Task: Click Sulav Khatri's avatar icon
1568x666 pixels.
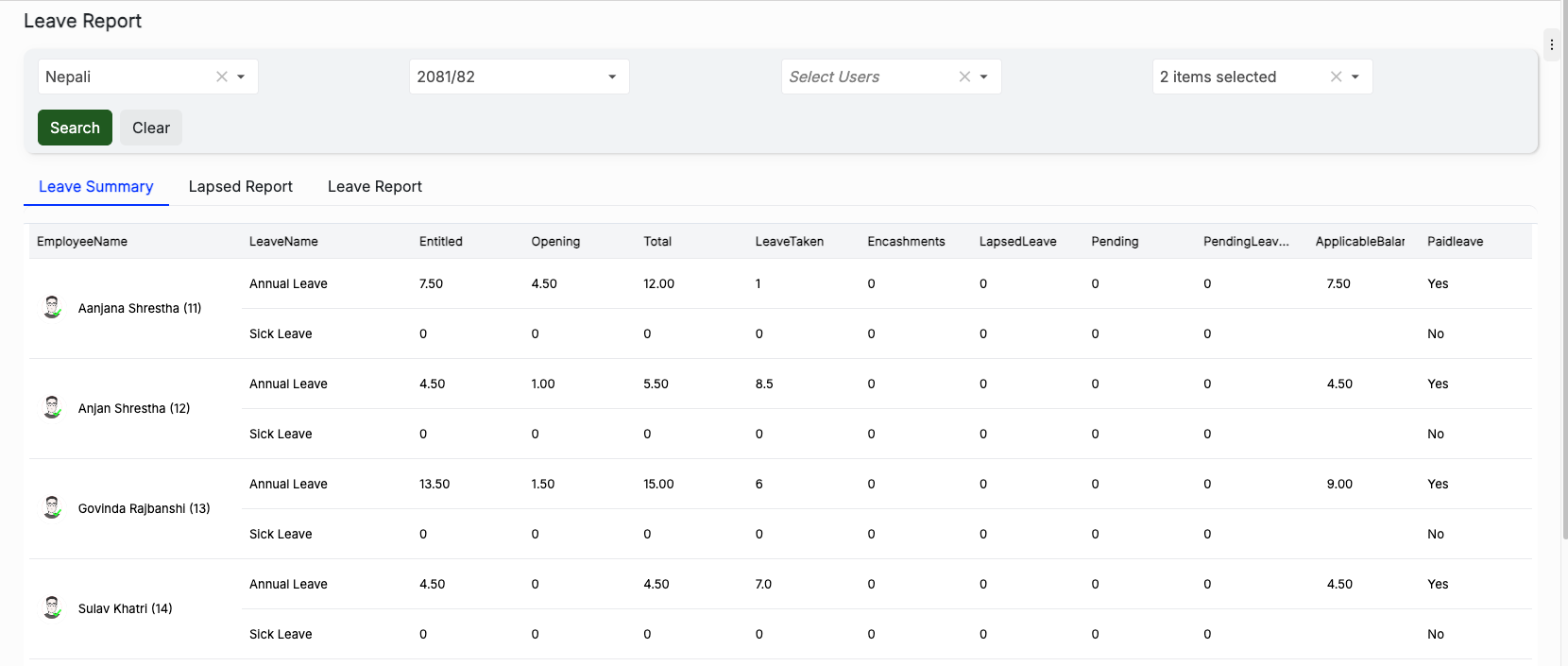Action: coord(53,607)
